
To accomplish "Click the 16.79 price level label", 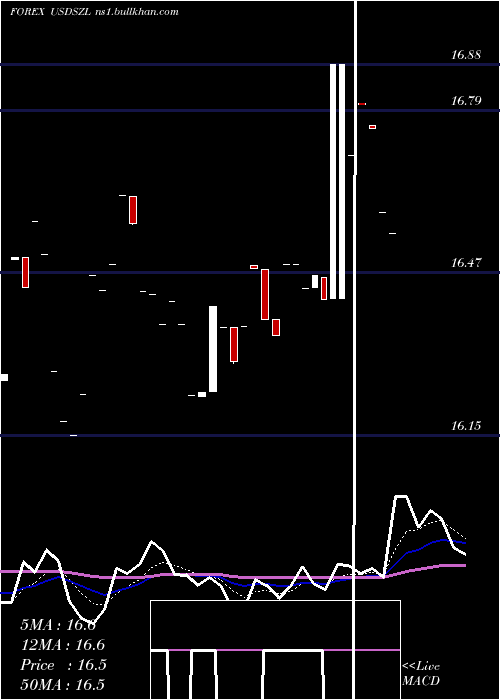I will point(466,100).
